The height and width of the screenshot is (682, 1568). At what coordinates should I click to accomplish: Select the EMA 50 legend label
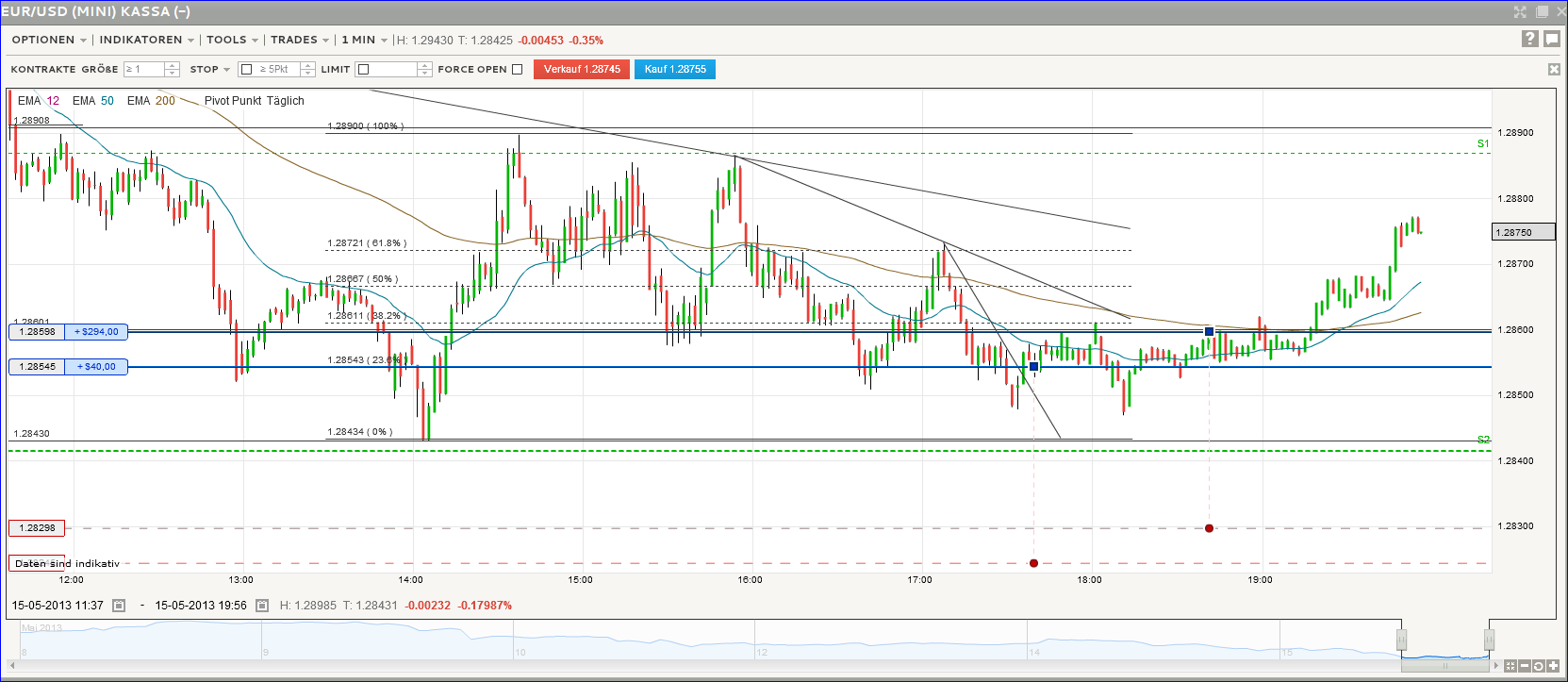click(x=93, y=101)
